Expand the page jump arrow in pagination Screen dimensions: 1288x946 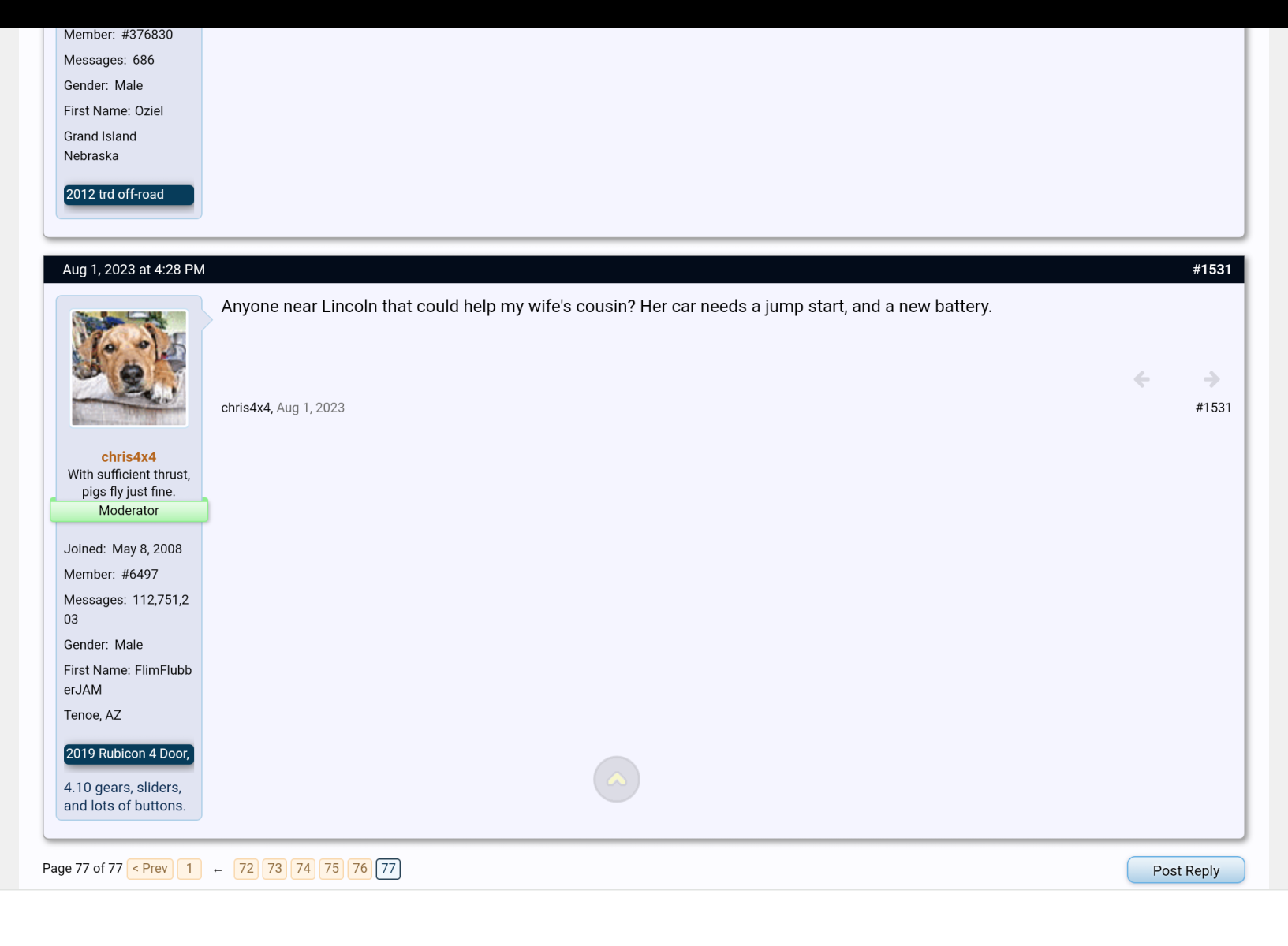click(x=218, y=870)
